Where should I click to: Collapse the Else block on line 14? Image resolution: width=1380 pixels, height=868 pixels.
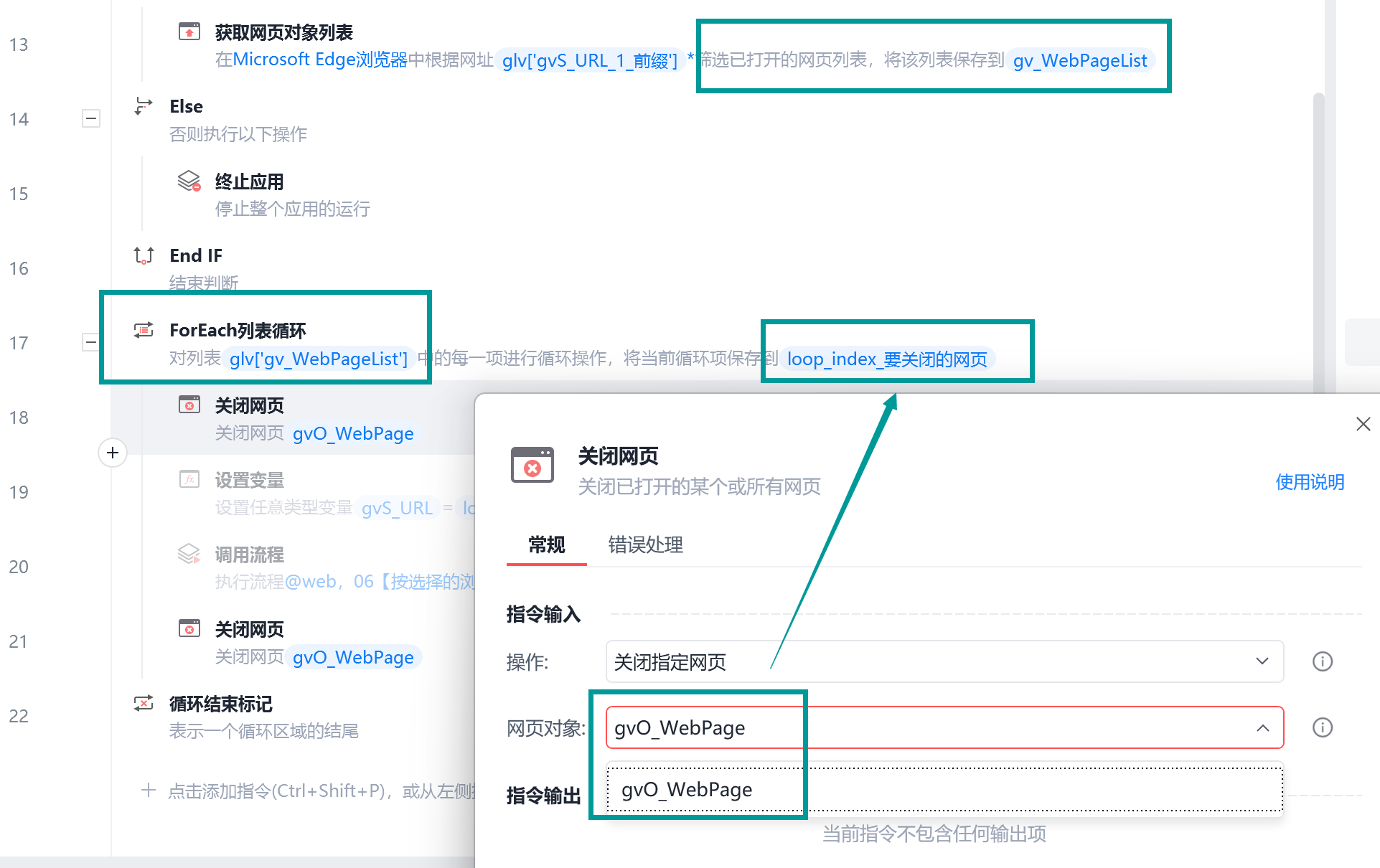pyautogui.click(x=91, y=118)
